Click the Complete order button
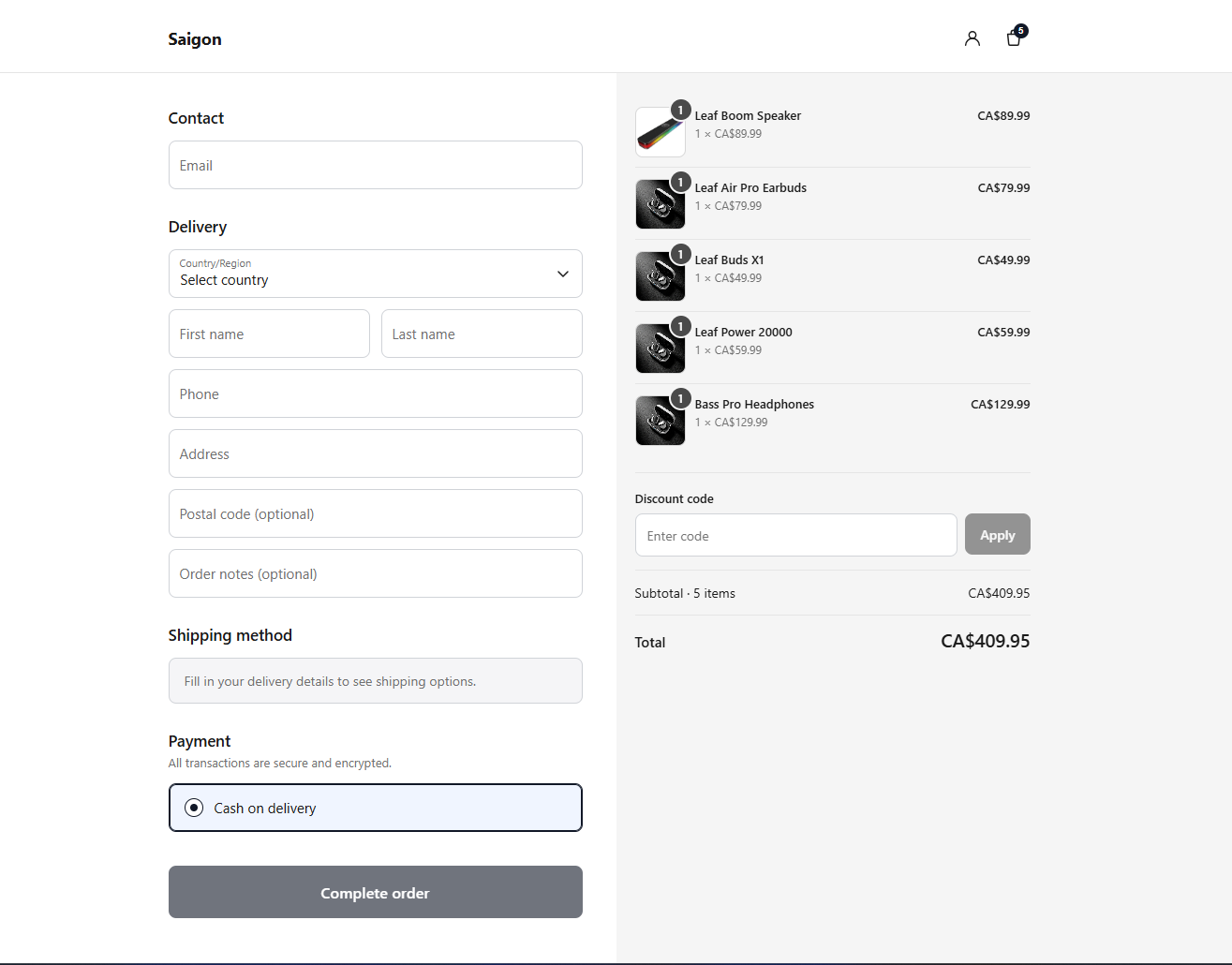Screen dimensions: 1232x965 [375, 892]
